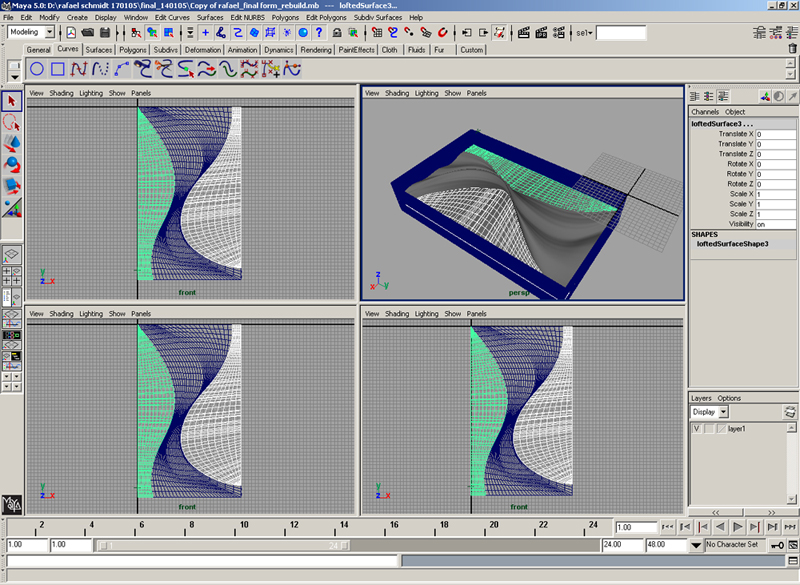The width and height of the screenshot is (800, 585).
Task: Jump to the end of playback range
Action: click(790, 527)
